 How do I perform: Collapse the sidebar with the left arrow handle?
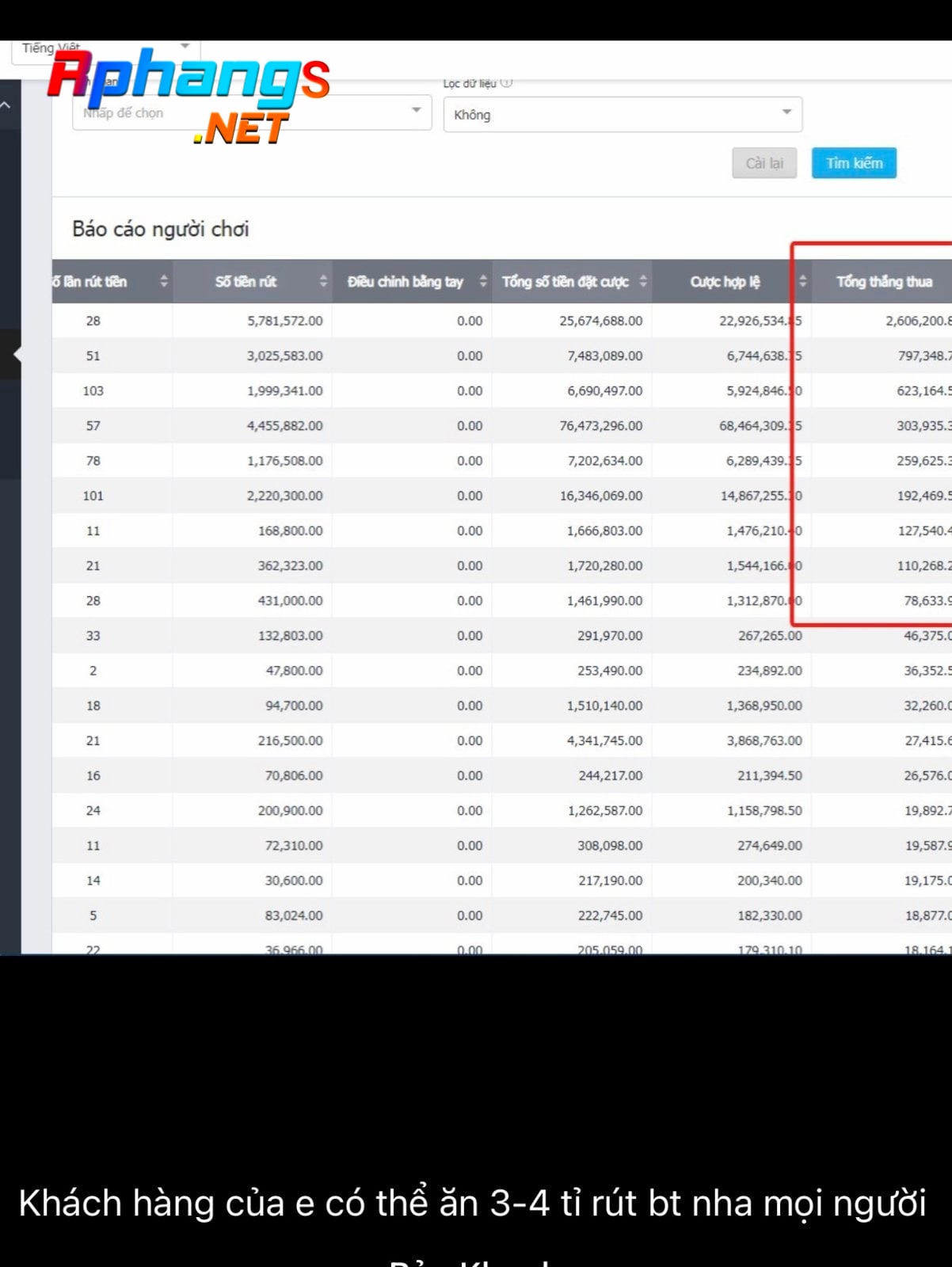pyautogui.click(x=17, y=354)
